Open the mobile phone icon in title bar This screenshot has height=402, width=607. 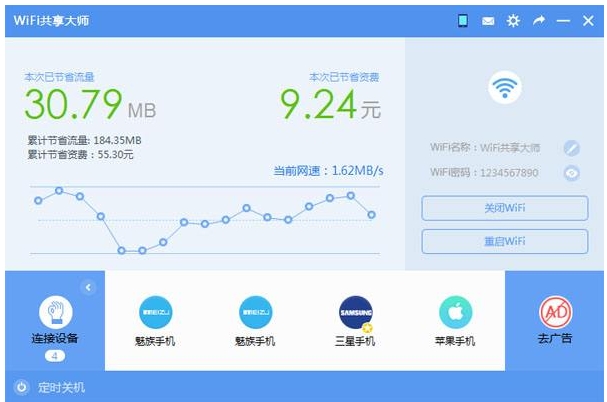[x=462, y=21]
